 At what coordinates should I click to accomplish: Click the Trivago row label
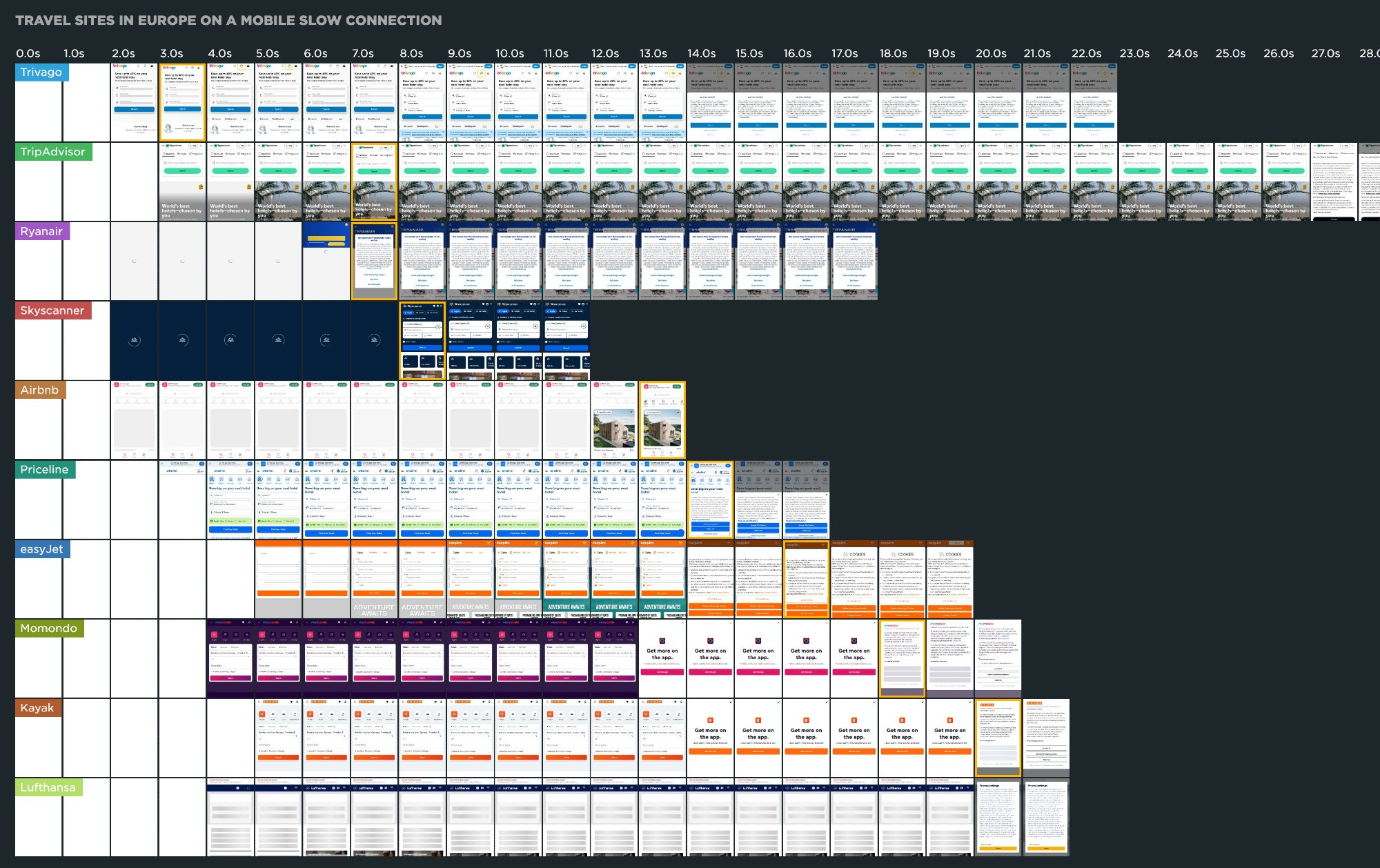[41, 72]
